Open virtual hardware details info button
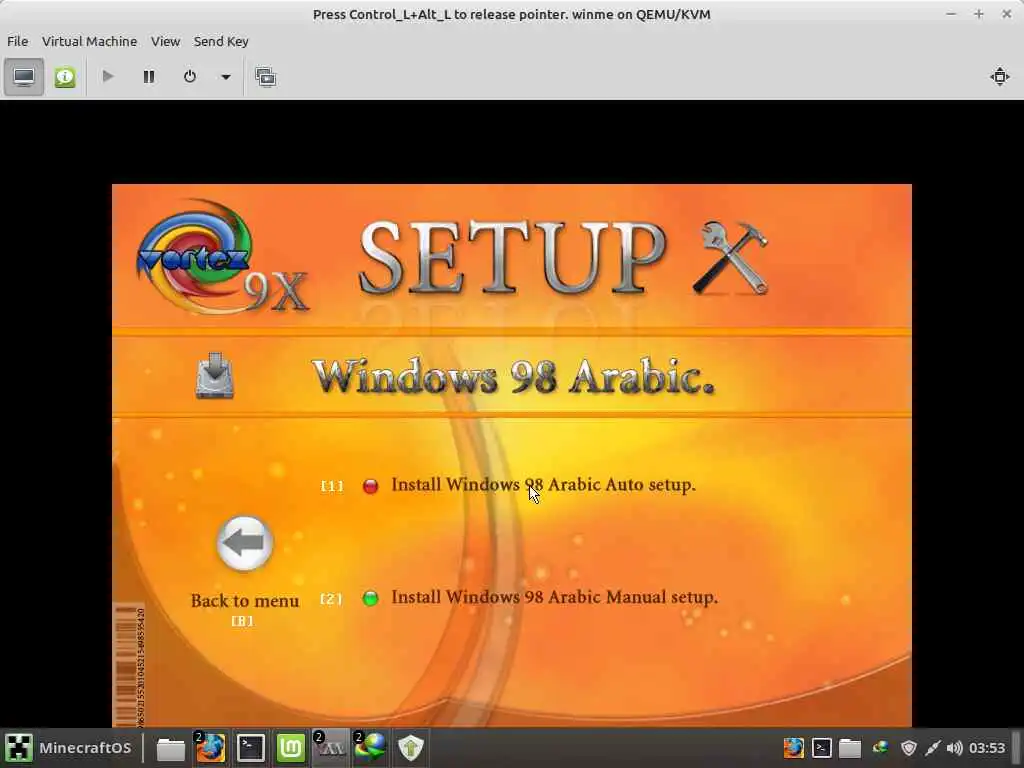Viewport: 1024px width, 768px height. 65,77
